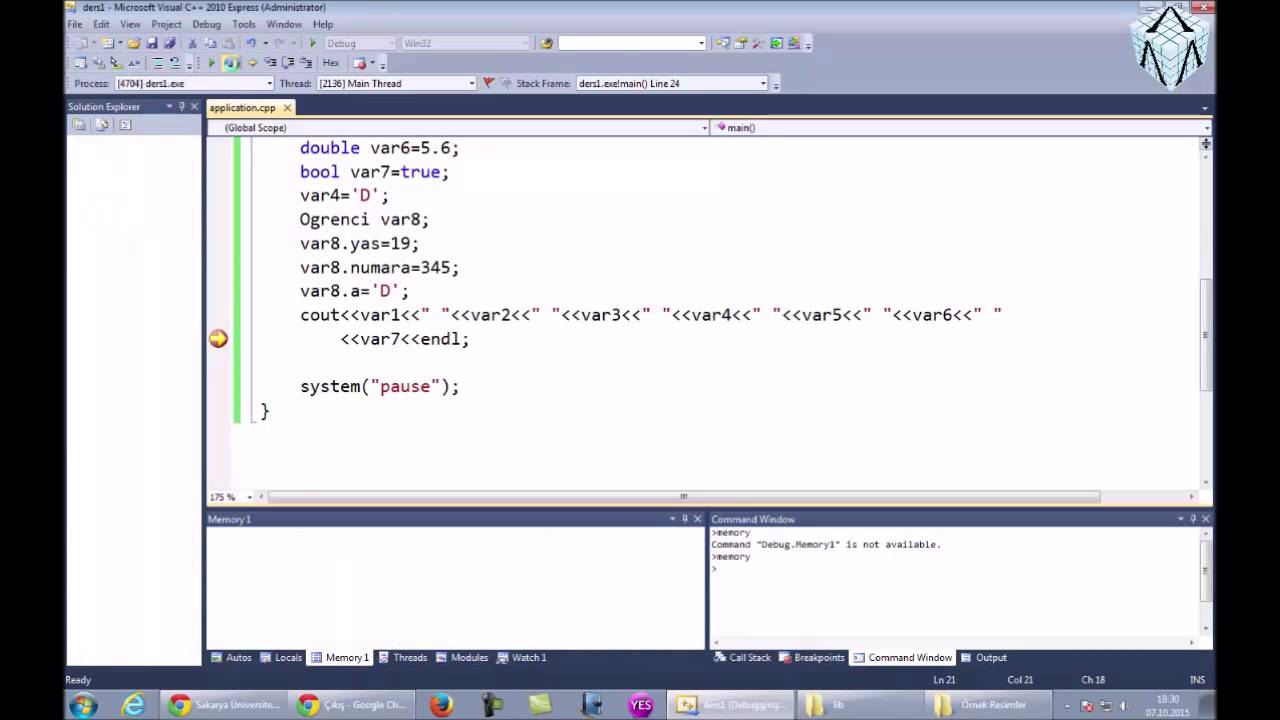1280x720 pixels.
Task: Click the second Solution Explorer toolbar icon
Action: click(x=102, y=125)
